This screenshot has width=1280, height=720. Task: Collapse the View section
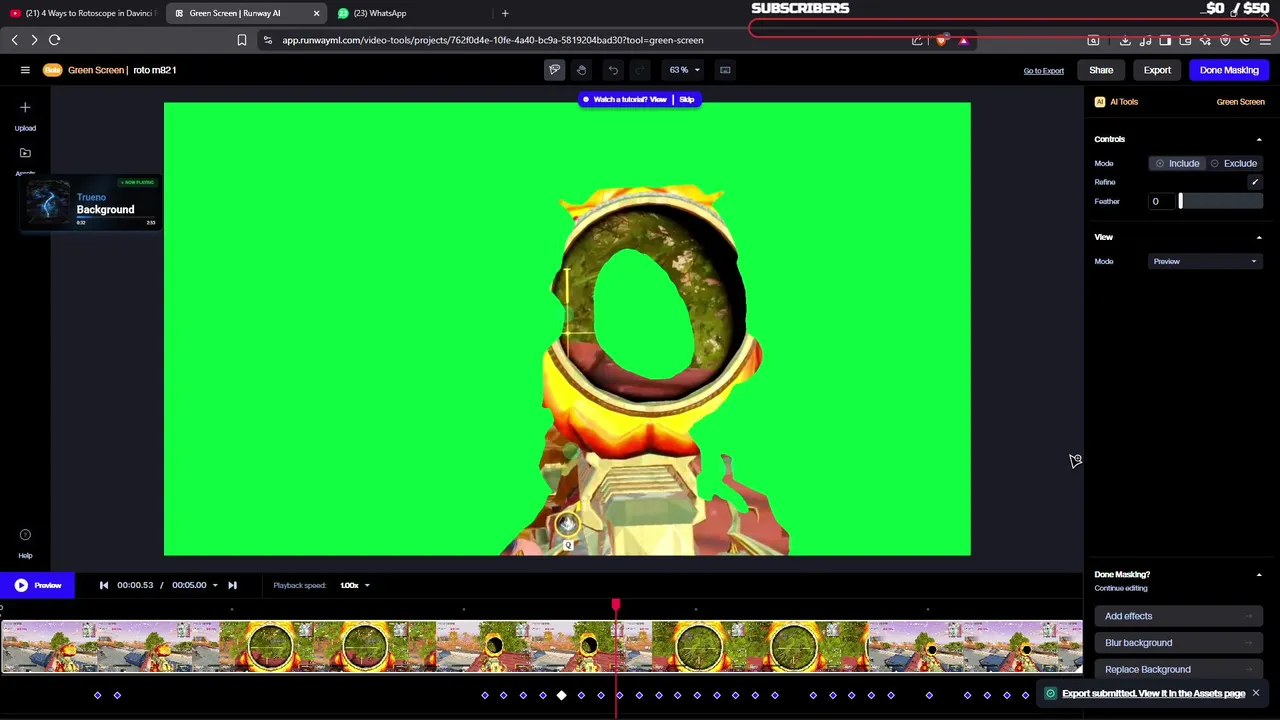click(x=1259, y=238)
